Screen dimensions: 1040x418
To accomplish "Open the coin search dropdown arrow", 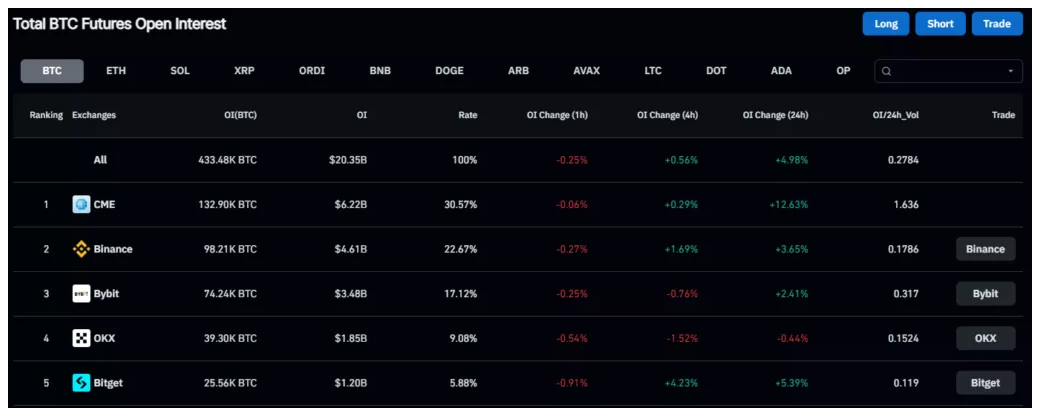I will click(1010, 71).
